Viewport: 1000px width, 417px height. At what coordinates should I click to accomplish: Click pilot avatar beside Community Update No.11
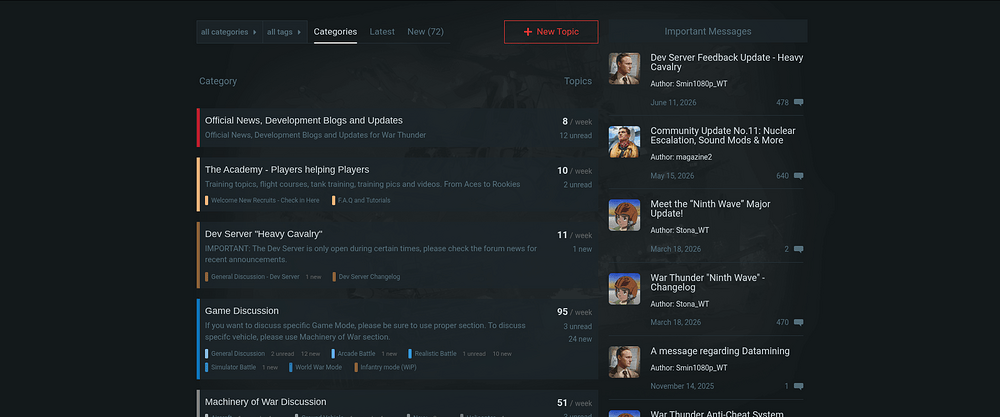(x=624, y=142)
